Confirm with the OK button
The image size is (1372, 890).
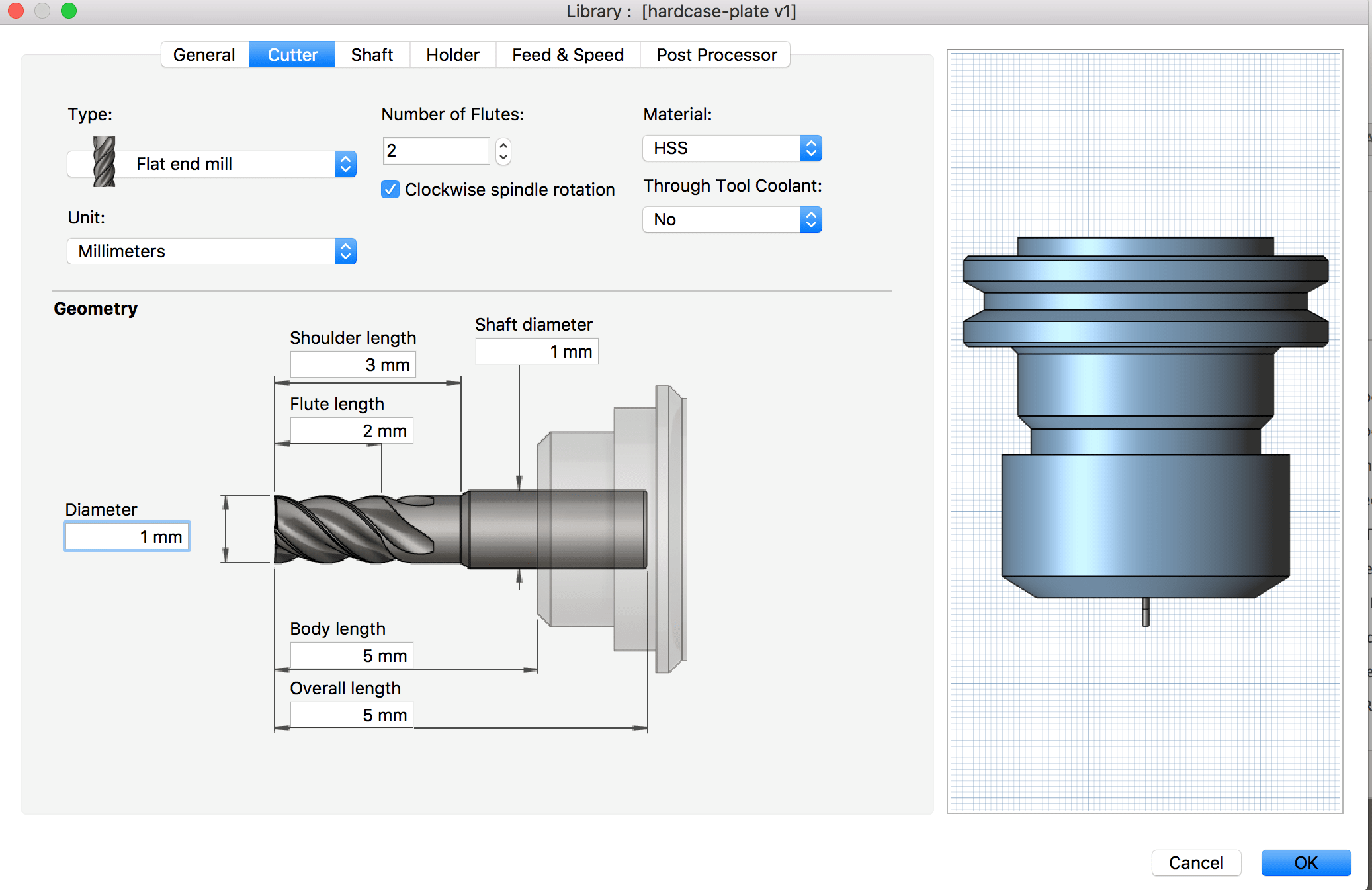[1306, 863]
